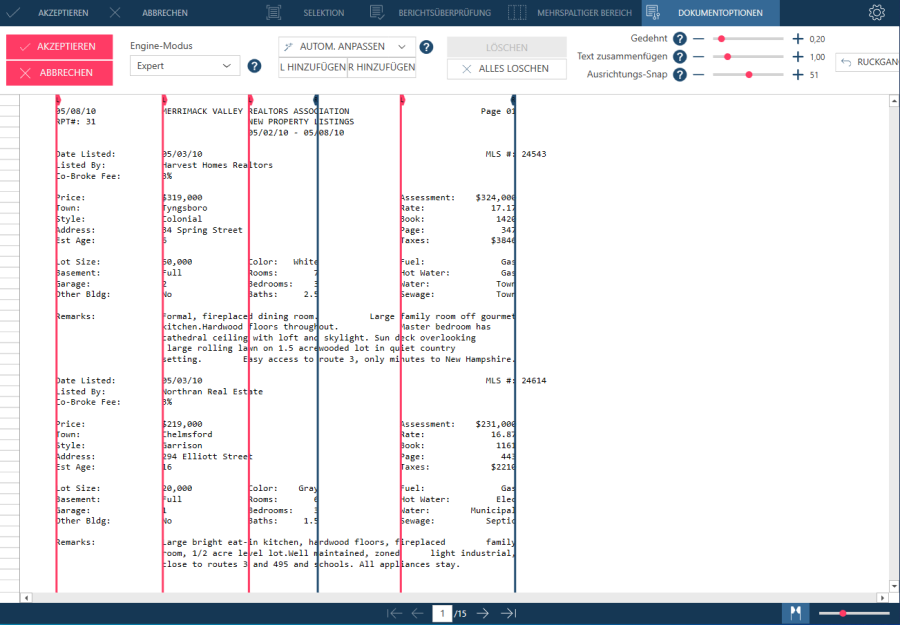Image resolution: width=900 pixels, height=625 pixels.
Task: Click the help icon for Ausrichtungs-Snap
Action: (679, 75)
